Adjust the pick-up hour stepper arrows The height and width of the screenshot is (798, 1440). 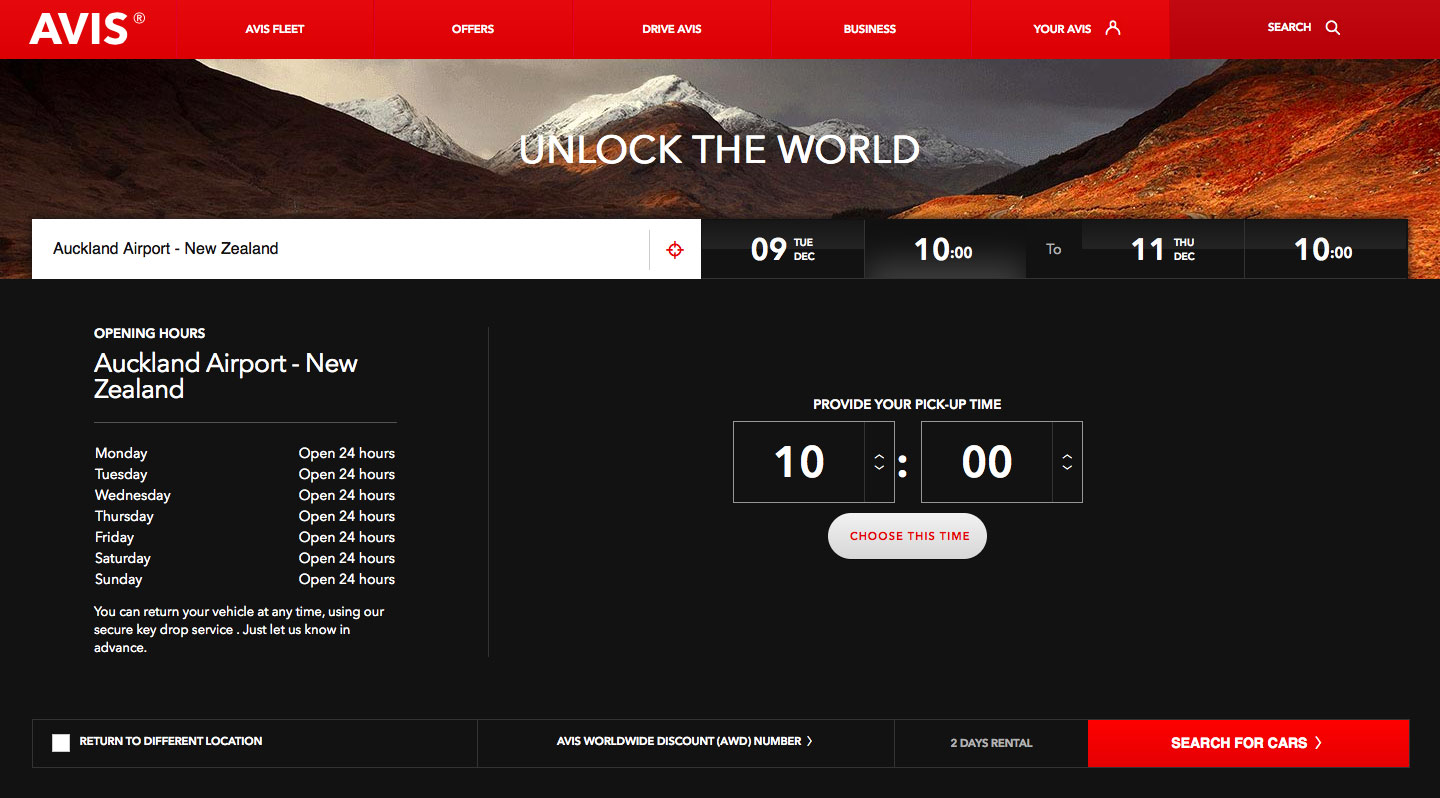(x=879, y=462)
